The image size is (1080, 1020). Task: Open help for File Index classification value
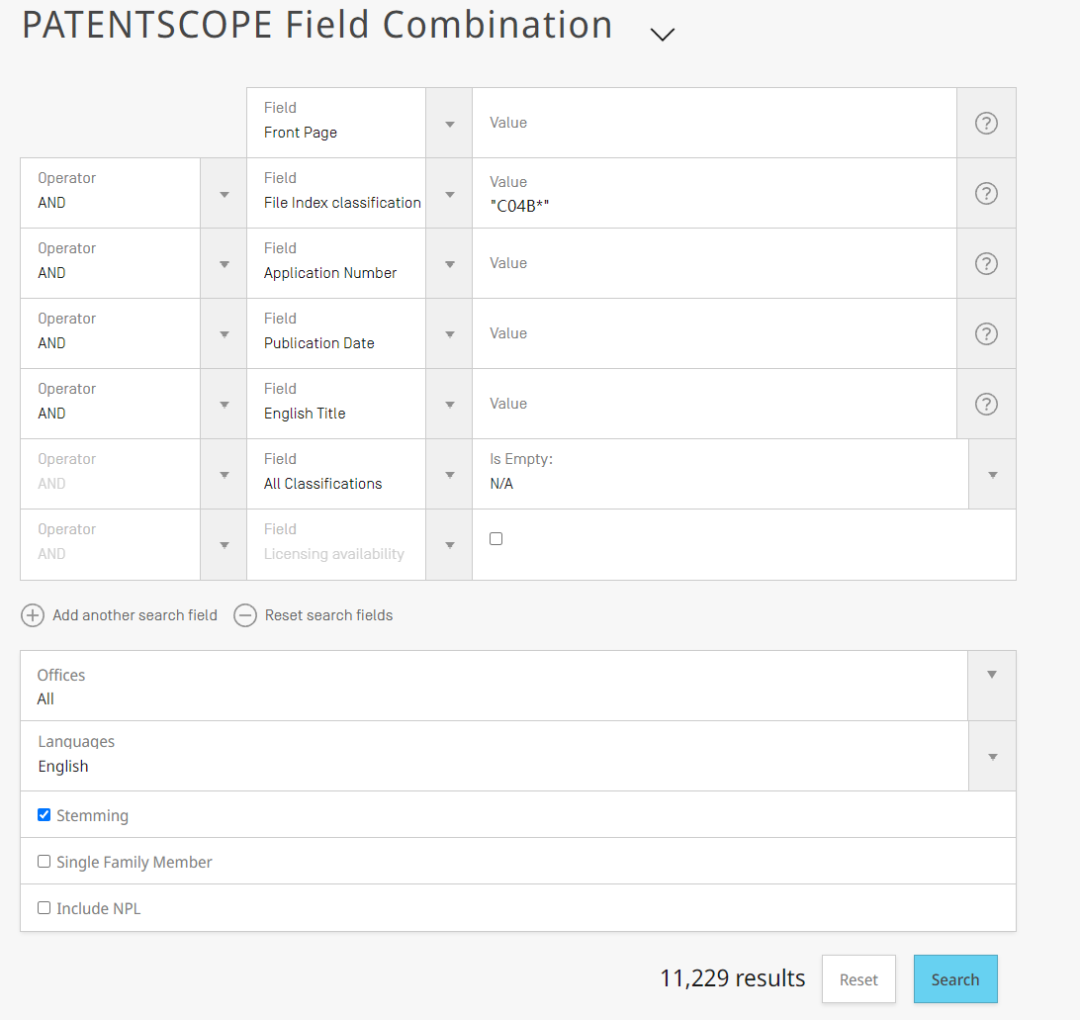pos(986,194)
